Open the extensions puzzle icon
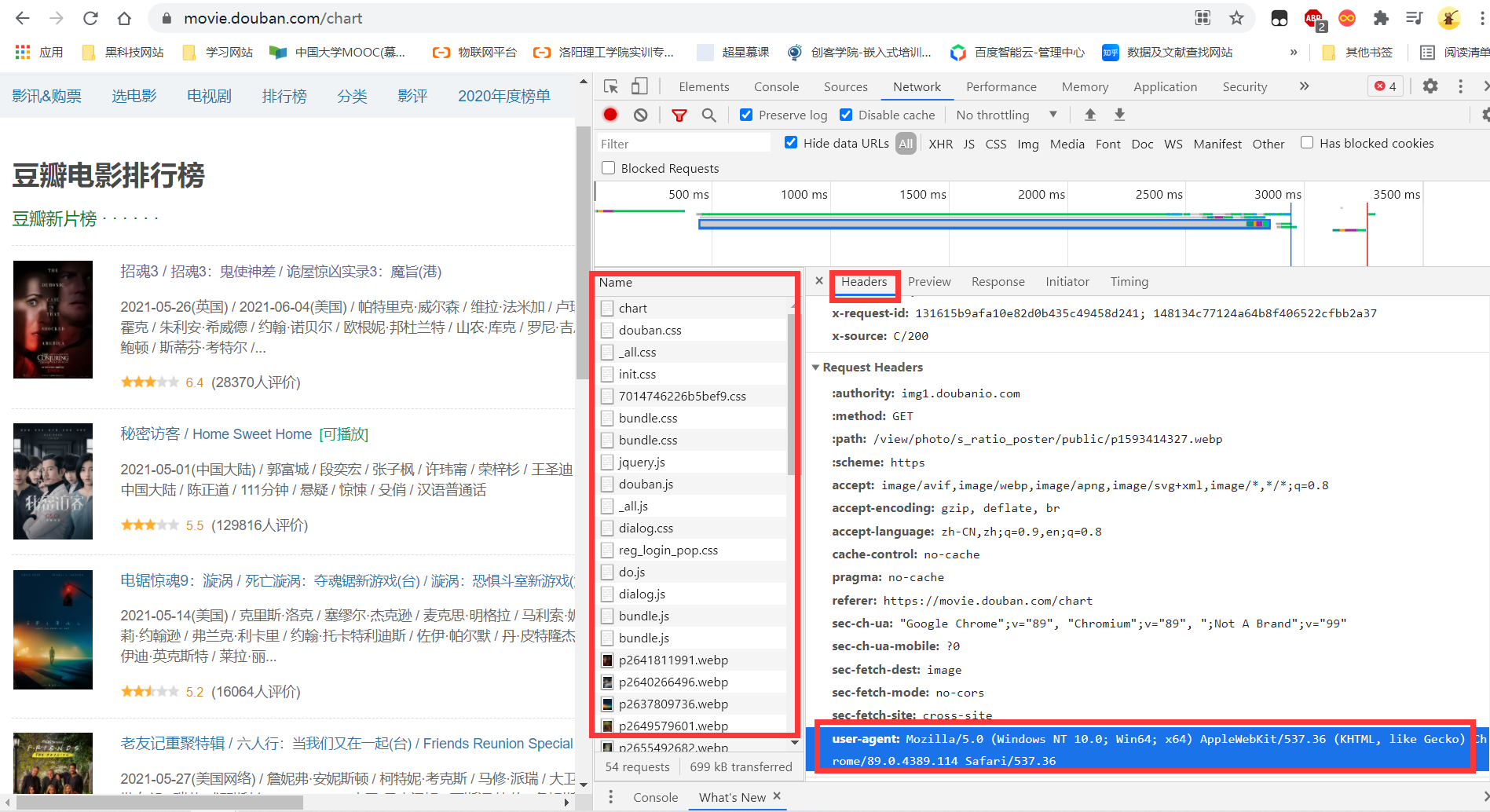This screenshot has height=812, width=1490. 1381,18
